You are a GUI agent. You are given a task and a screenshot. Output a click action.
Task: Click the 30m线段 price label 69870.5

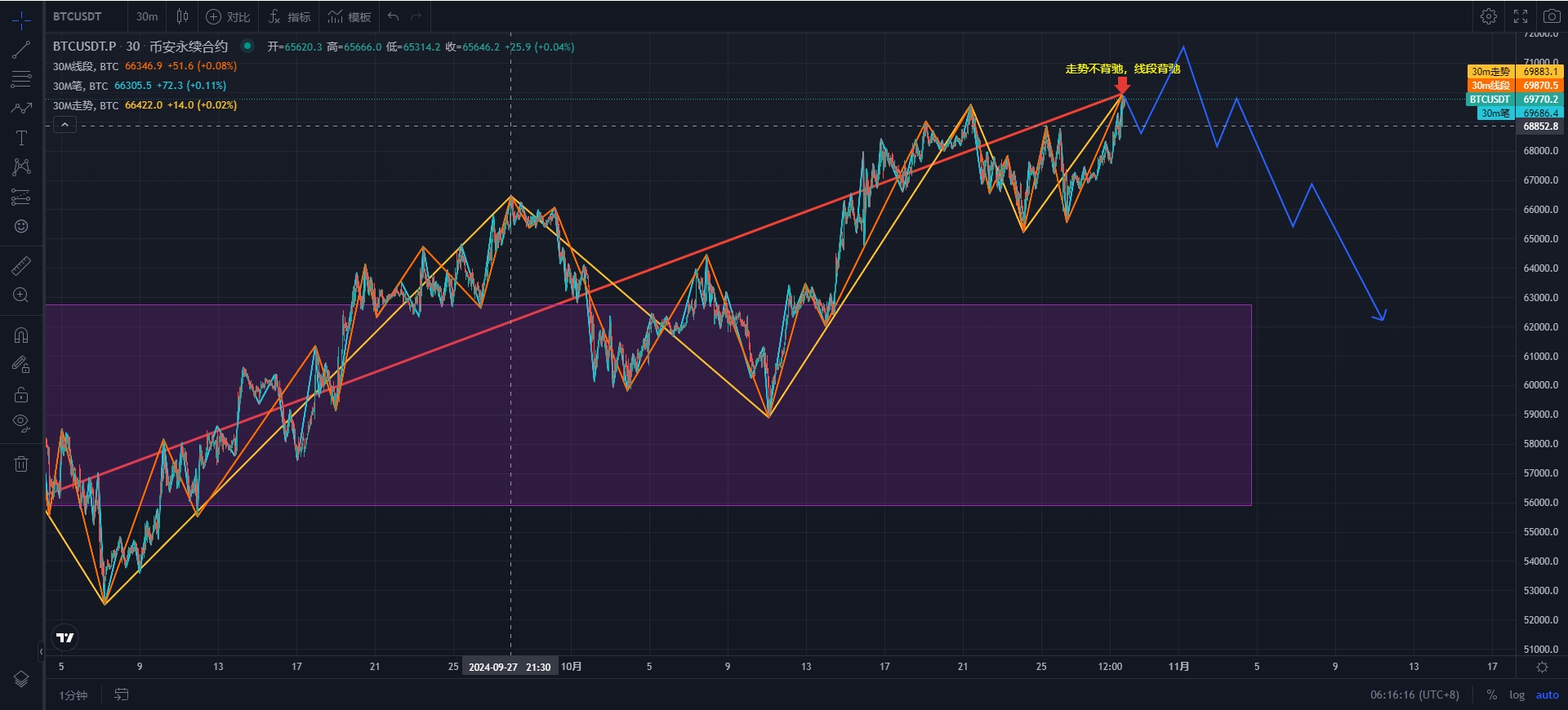coord(1515,86)
